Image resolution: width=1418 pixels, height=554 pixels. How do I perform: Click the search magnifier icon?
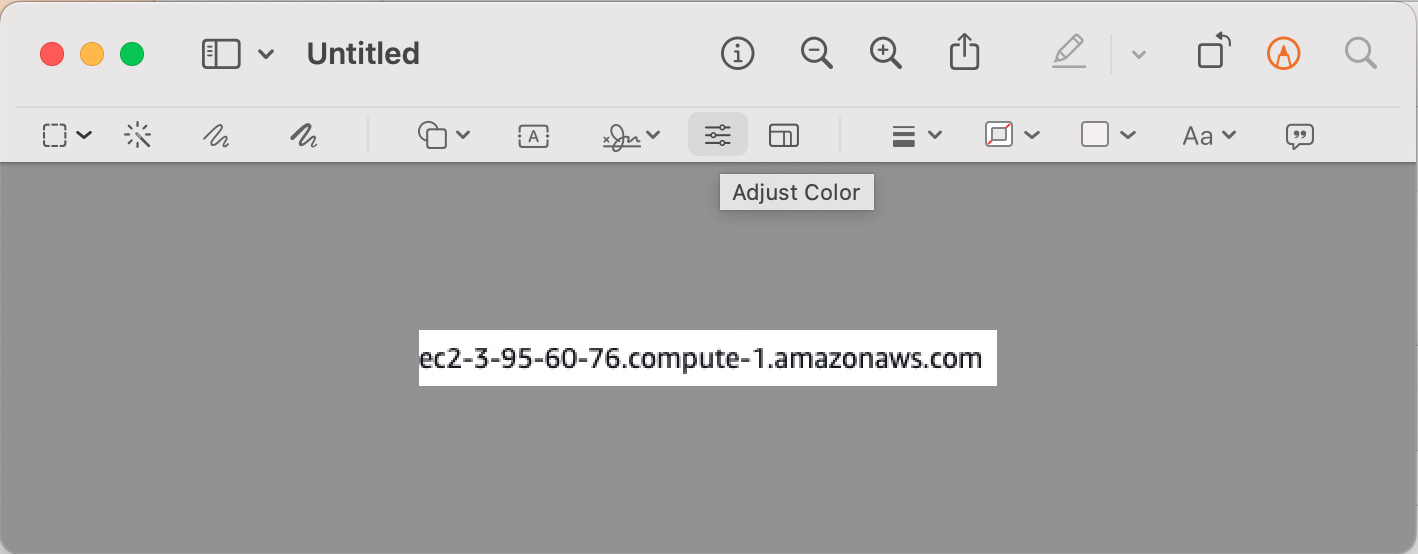point(1360,53)
